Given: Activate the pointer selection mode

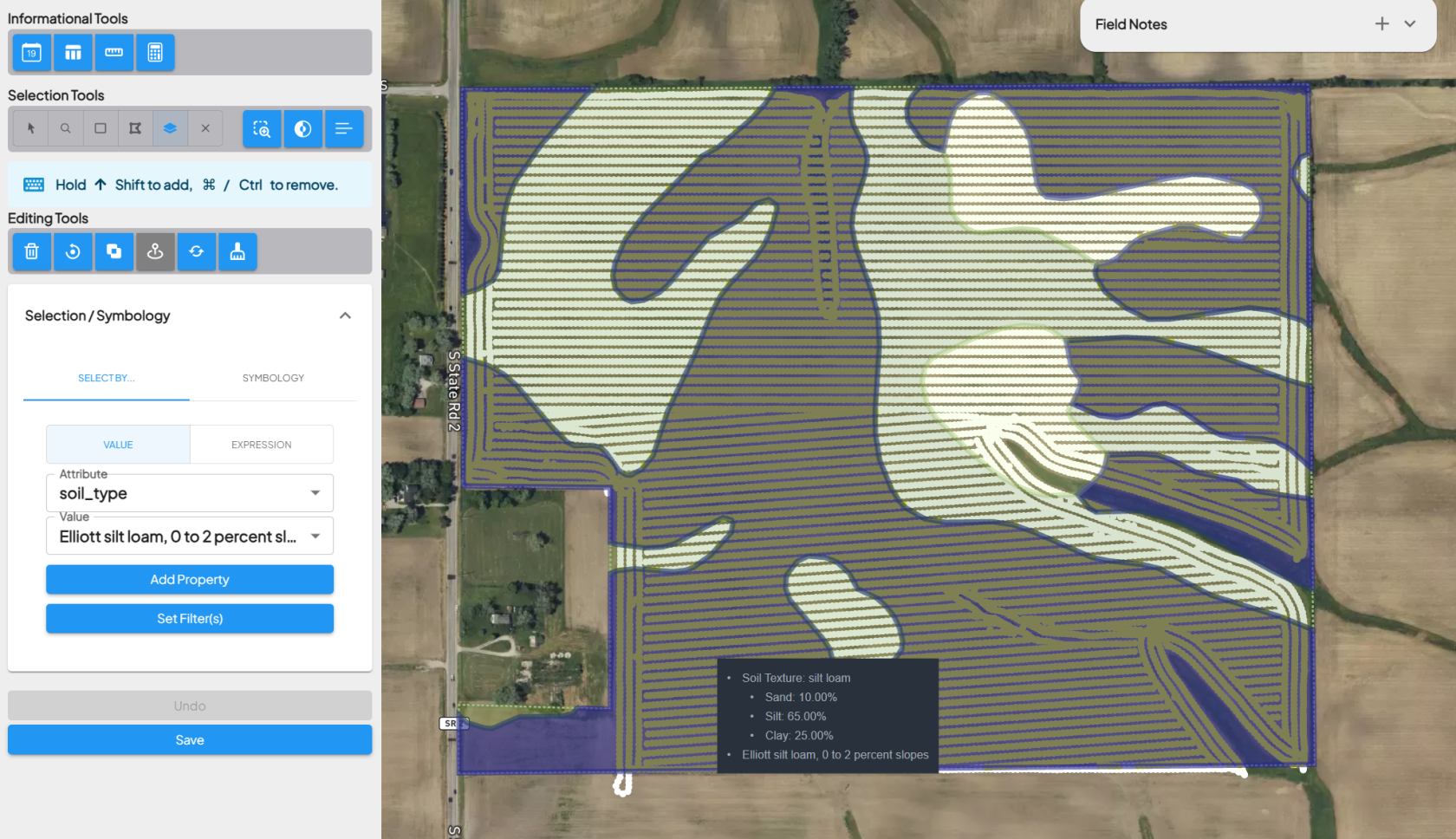Looking at the screenshot, I should (x=31, y=128).
